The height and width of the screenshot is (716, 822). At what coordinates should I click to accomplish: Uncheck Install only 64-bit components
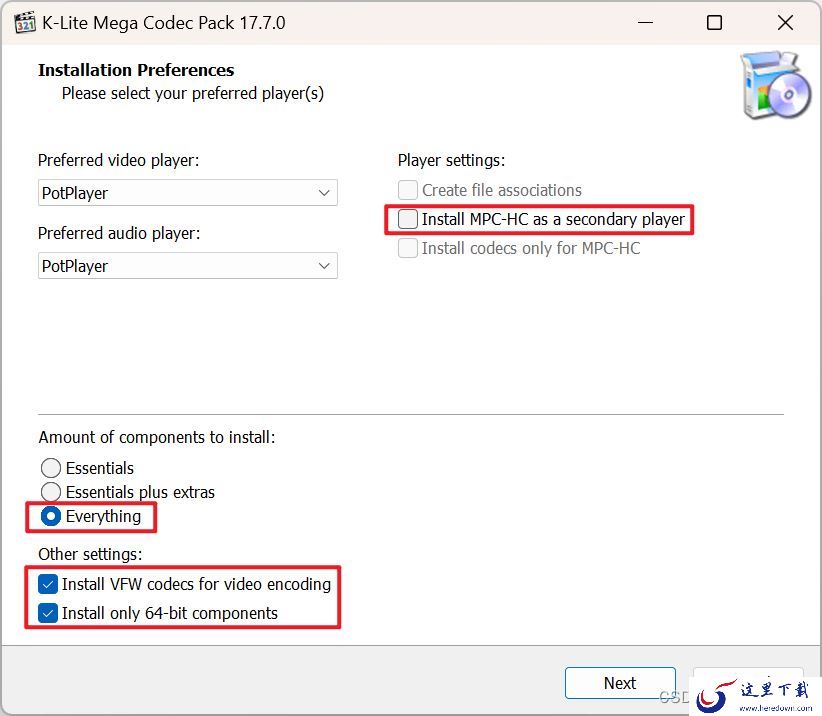48,613
